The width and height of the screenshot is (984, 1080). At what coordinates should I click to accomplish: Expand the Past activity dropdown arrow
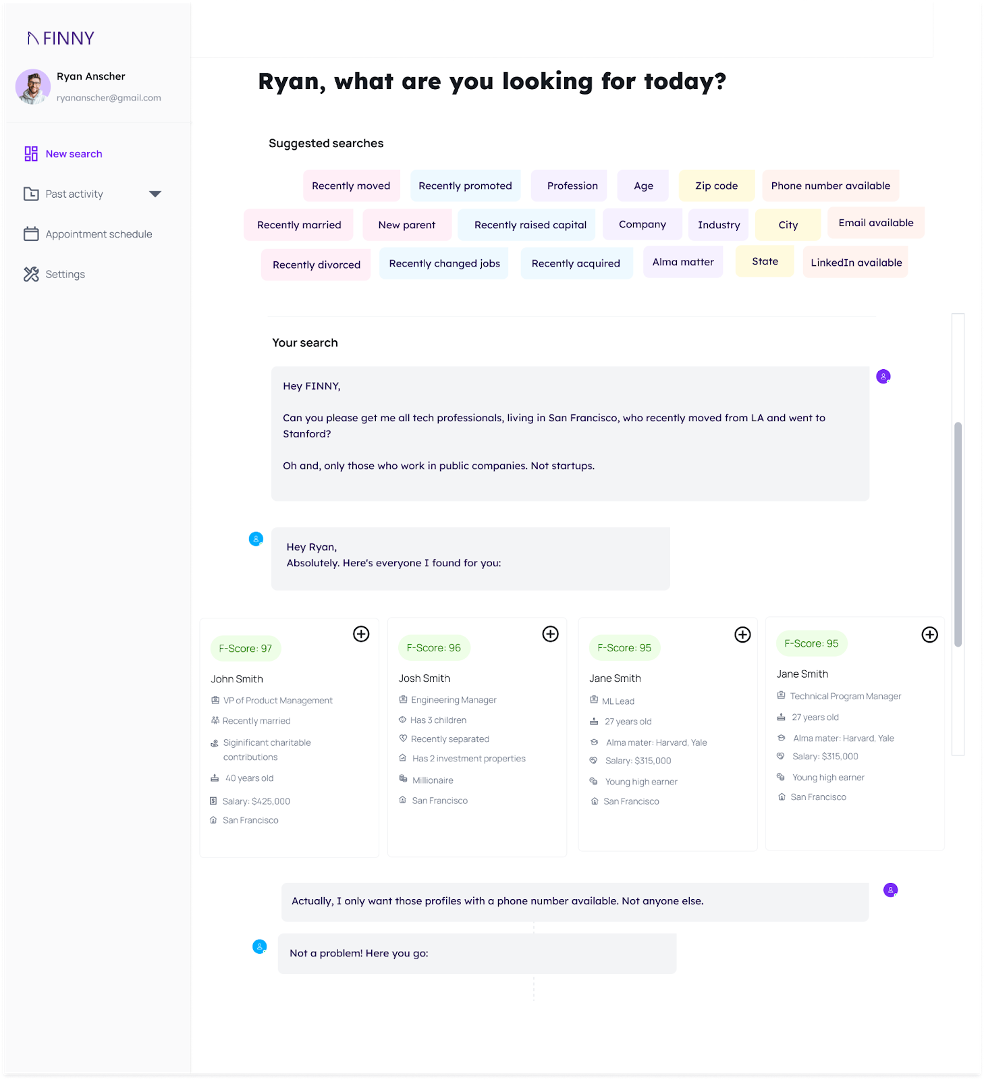[x=155, y=194]
